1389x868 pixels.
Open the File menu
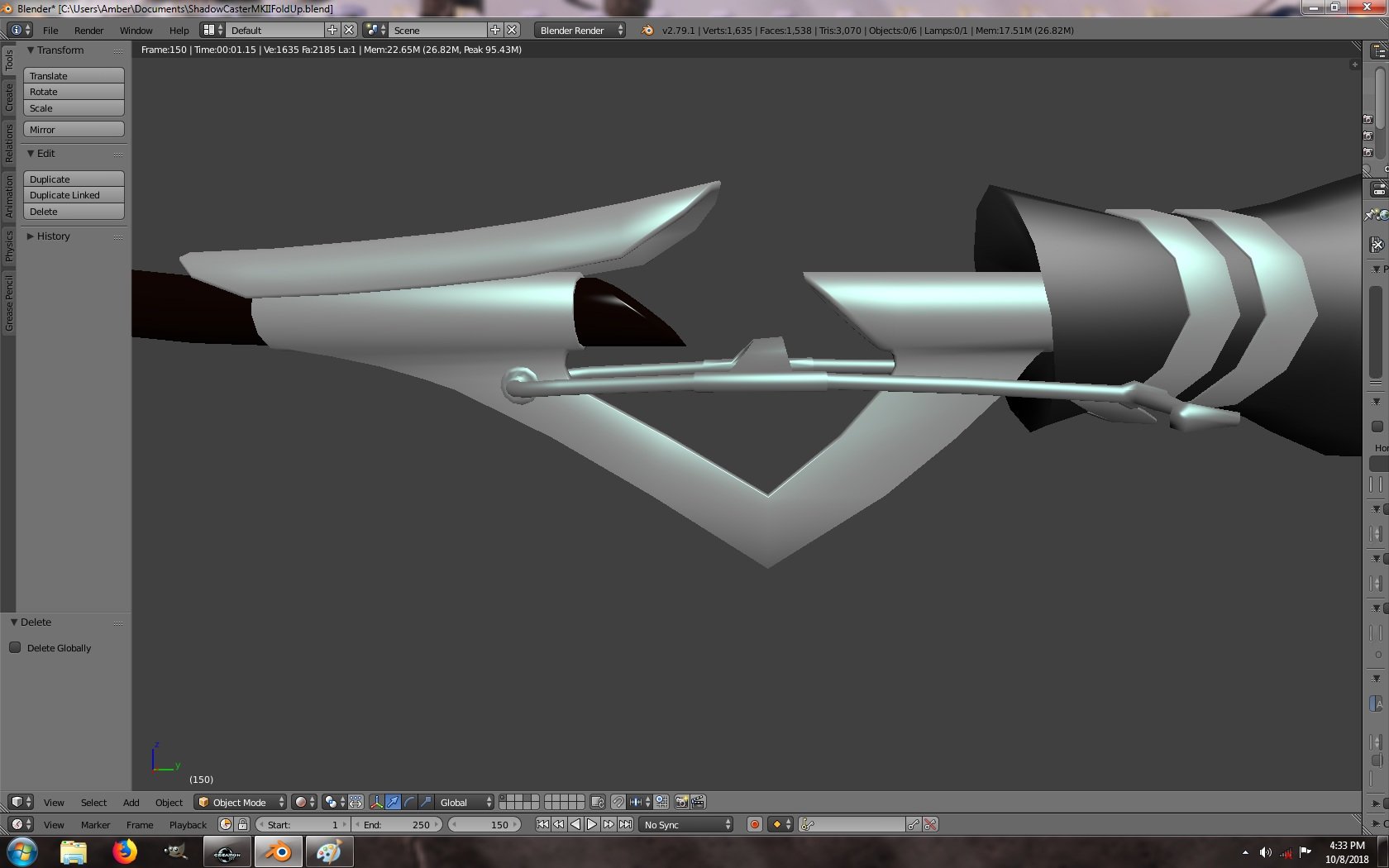[50, 30]
